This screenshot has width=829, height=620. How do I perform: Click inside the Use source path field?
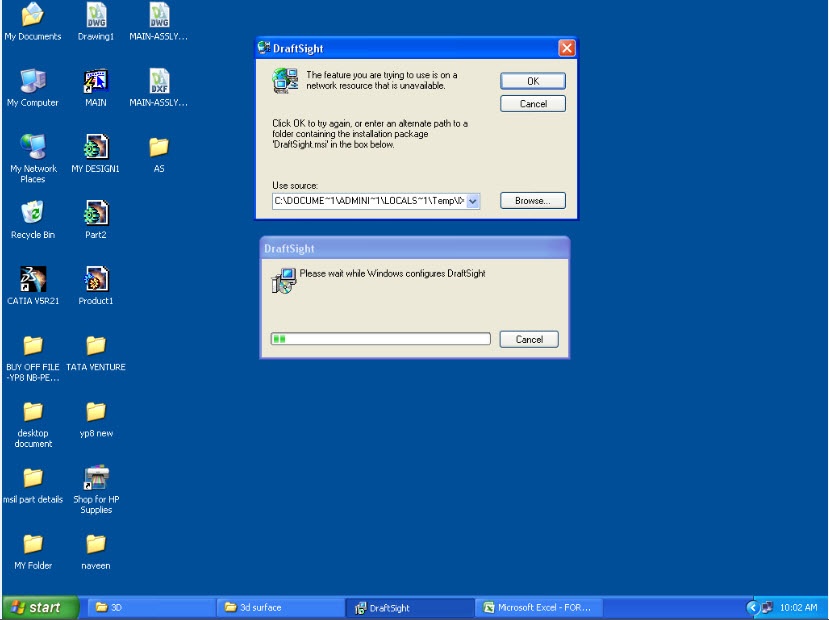click(369, 201)
